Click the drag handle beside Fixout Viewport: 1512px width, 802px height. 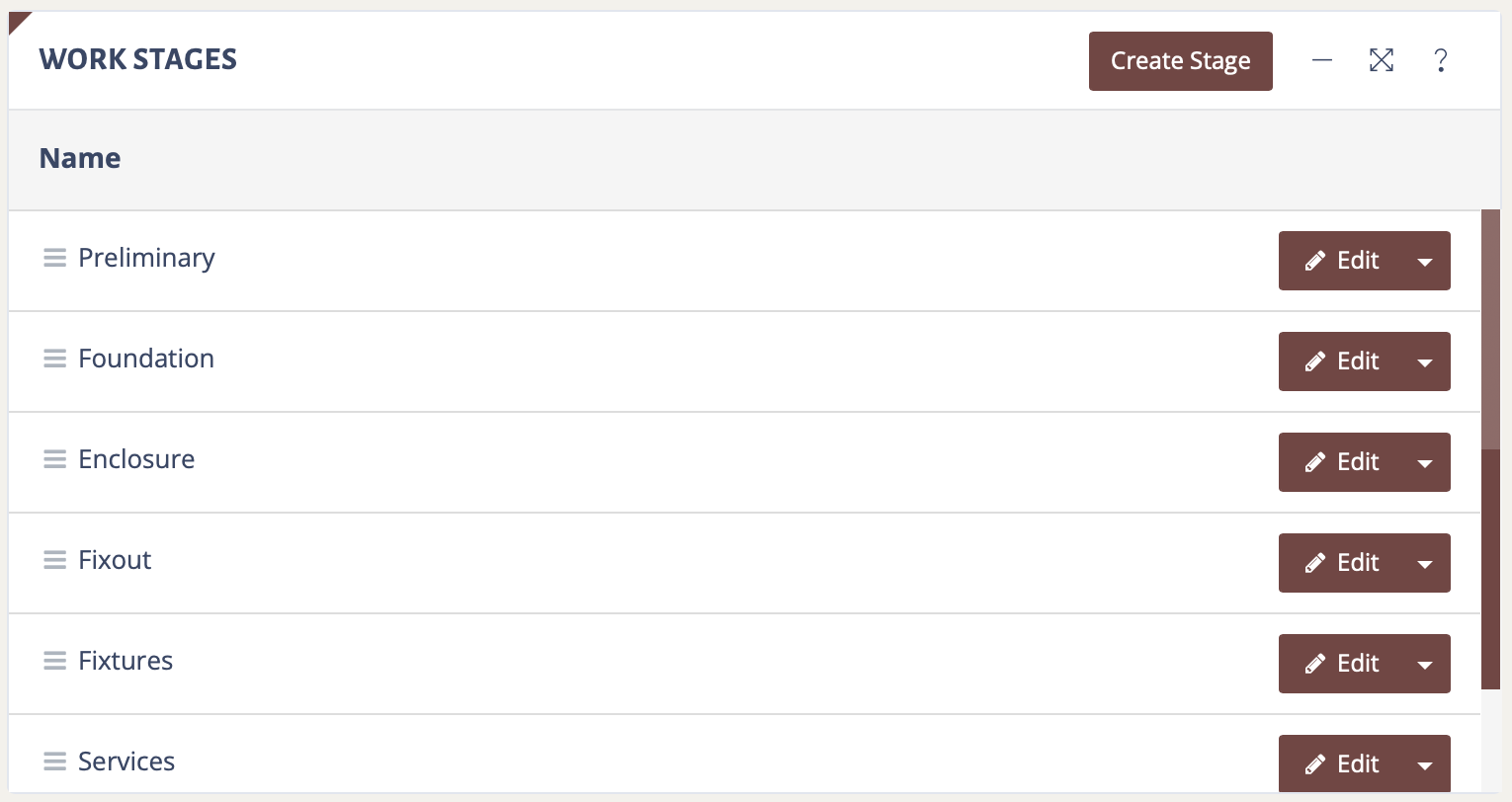point(55,560)
